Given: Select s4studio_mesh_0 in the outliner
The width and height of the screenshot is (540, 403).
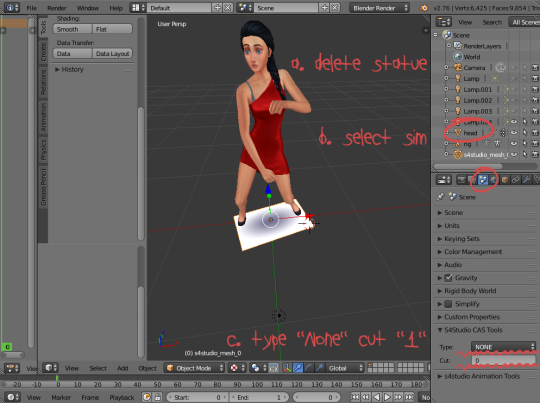Looking at the screenshot, I should pos(485,155).
